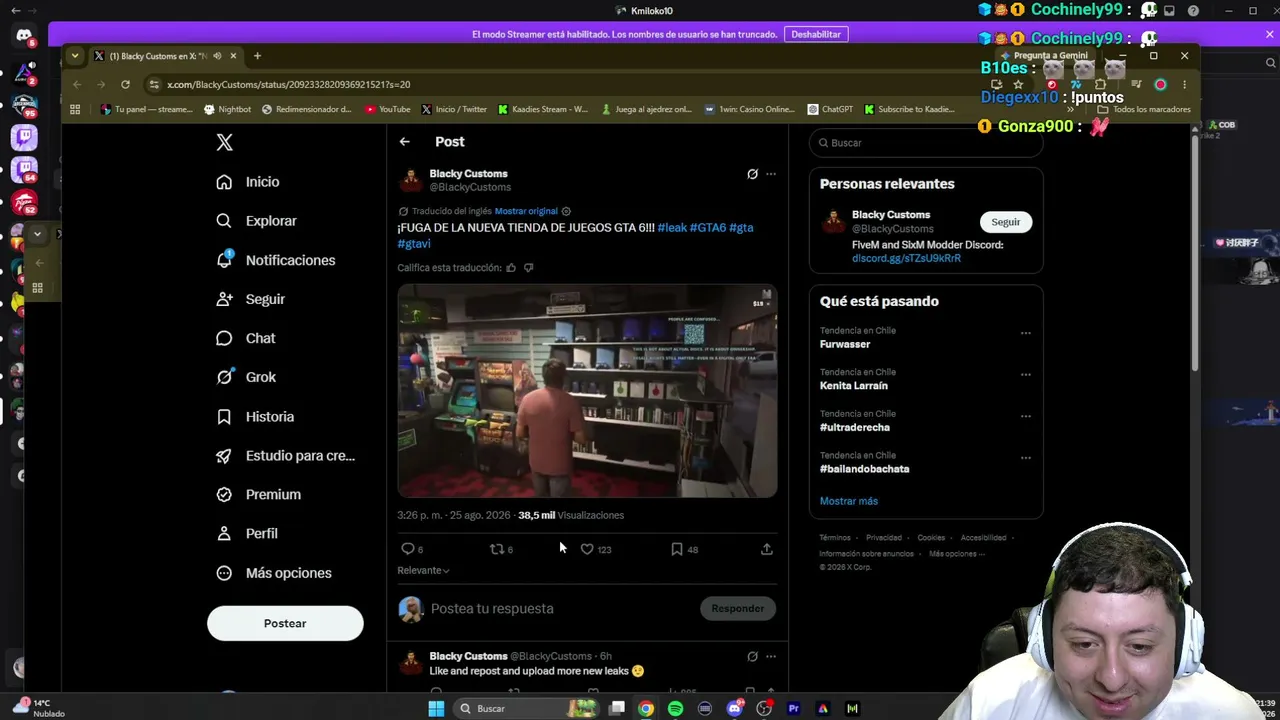Open the Inicio / Twitter bookmark

click(454, 109)
